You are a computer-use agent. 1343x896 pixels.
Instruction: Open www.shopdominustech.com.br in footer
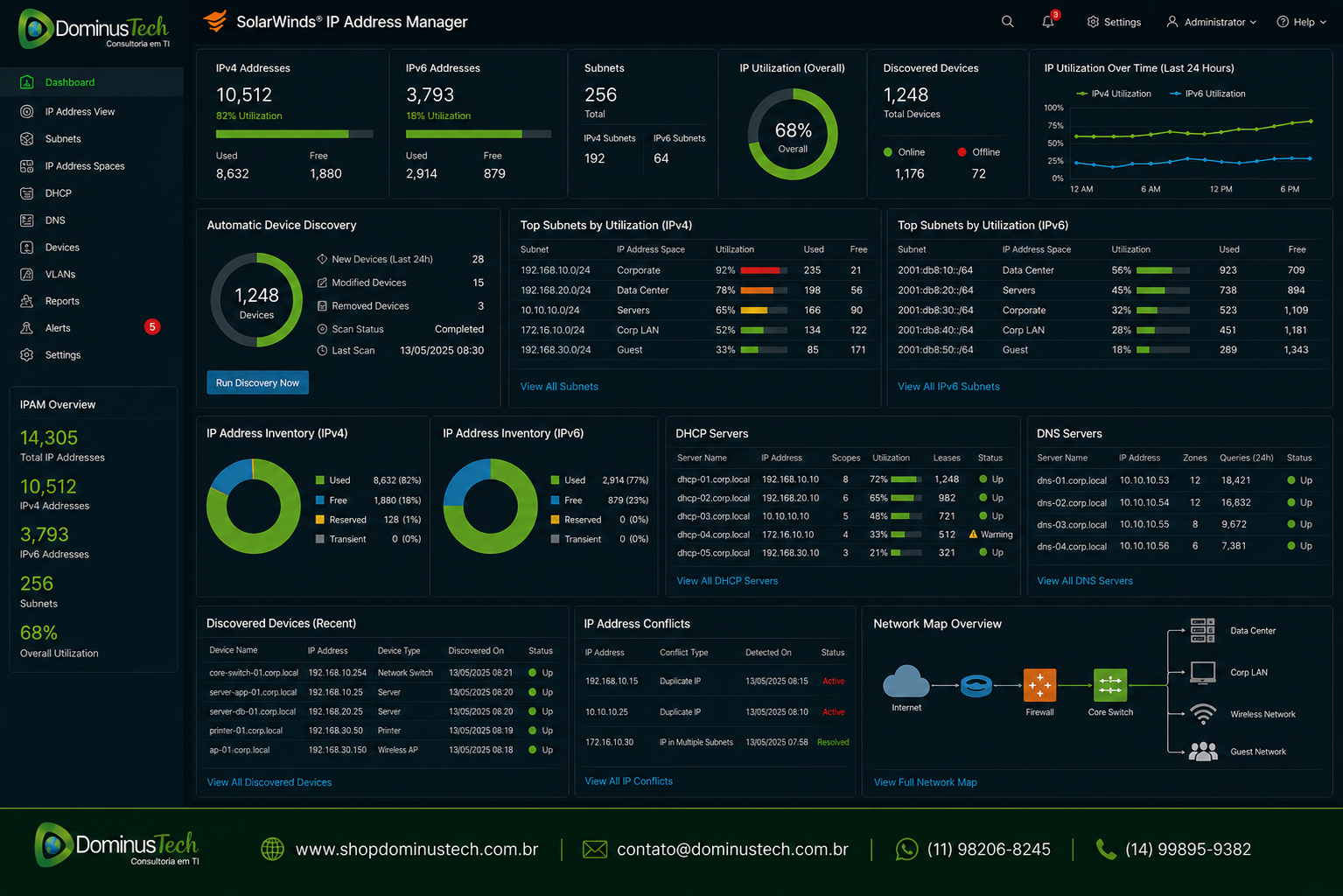[416, 849]
